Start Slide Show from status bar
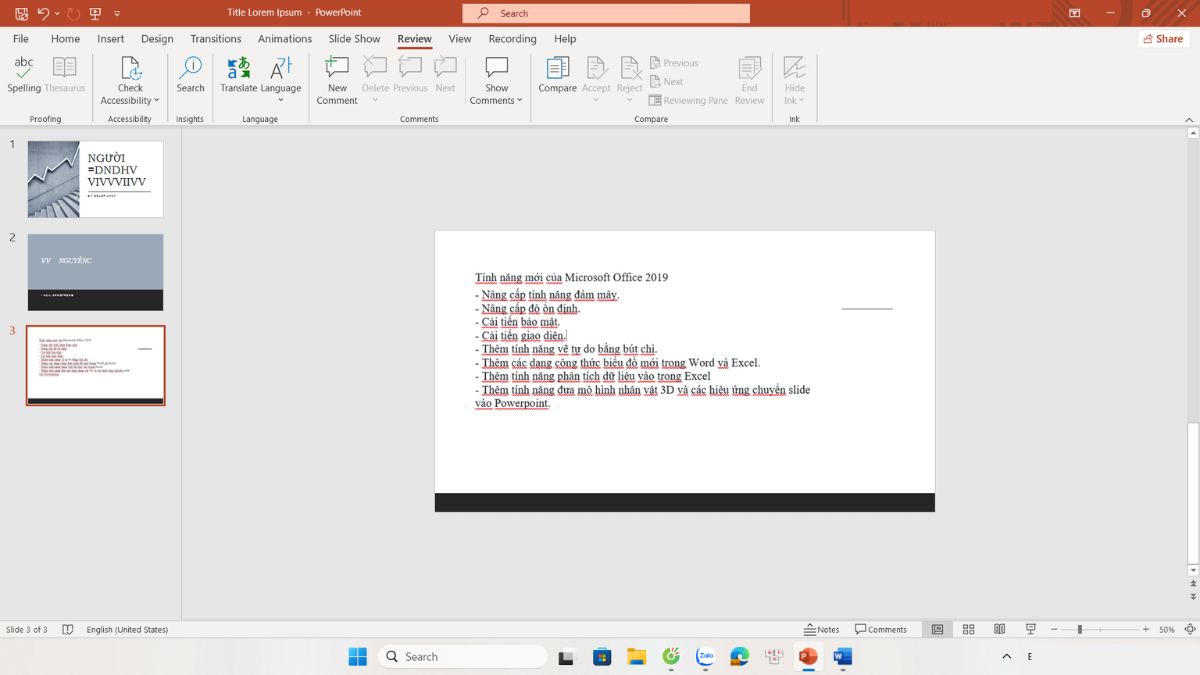 (x=1030, y=629)
